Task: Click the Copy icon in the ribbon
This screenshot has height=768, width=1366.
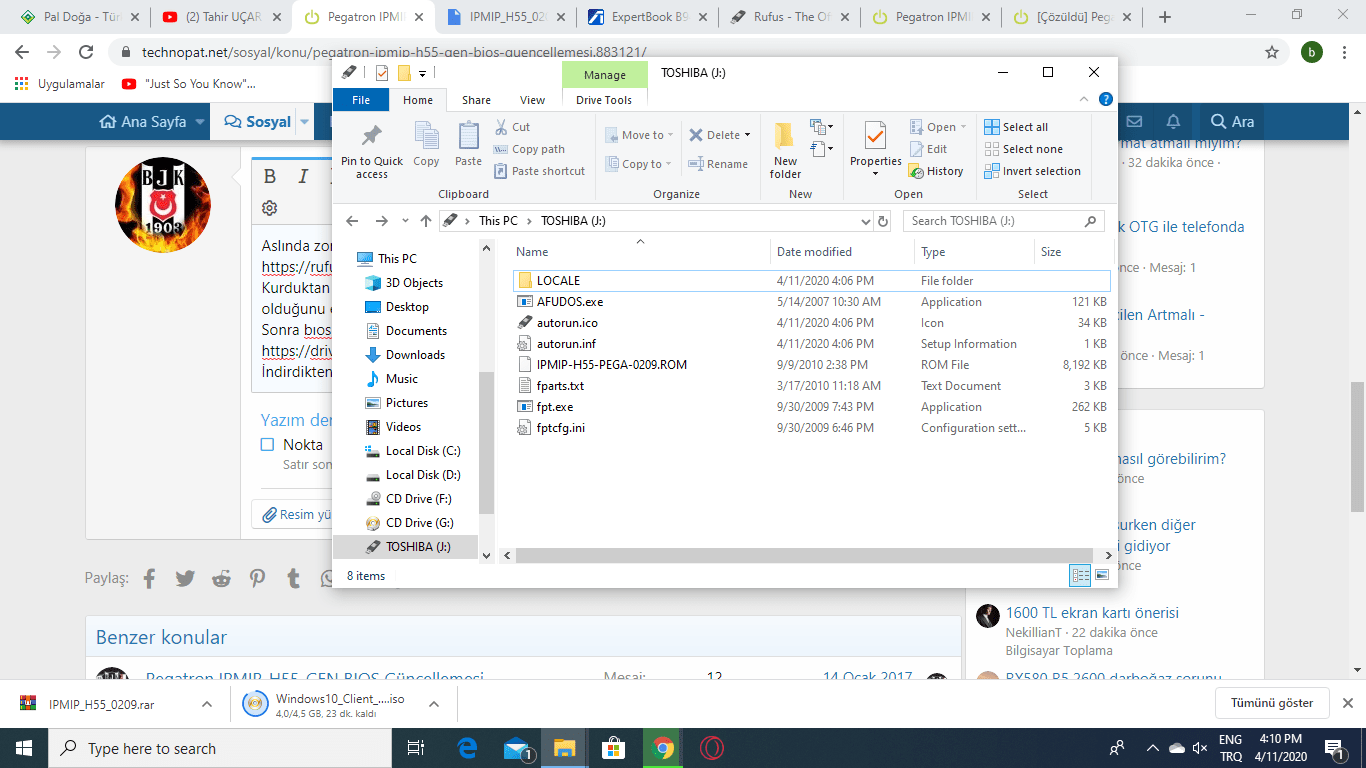Action: [x=426, y=145]
